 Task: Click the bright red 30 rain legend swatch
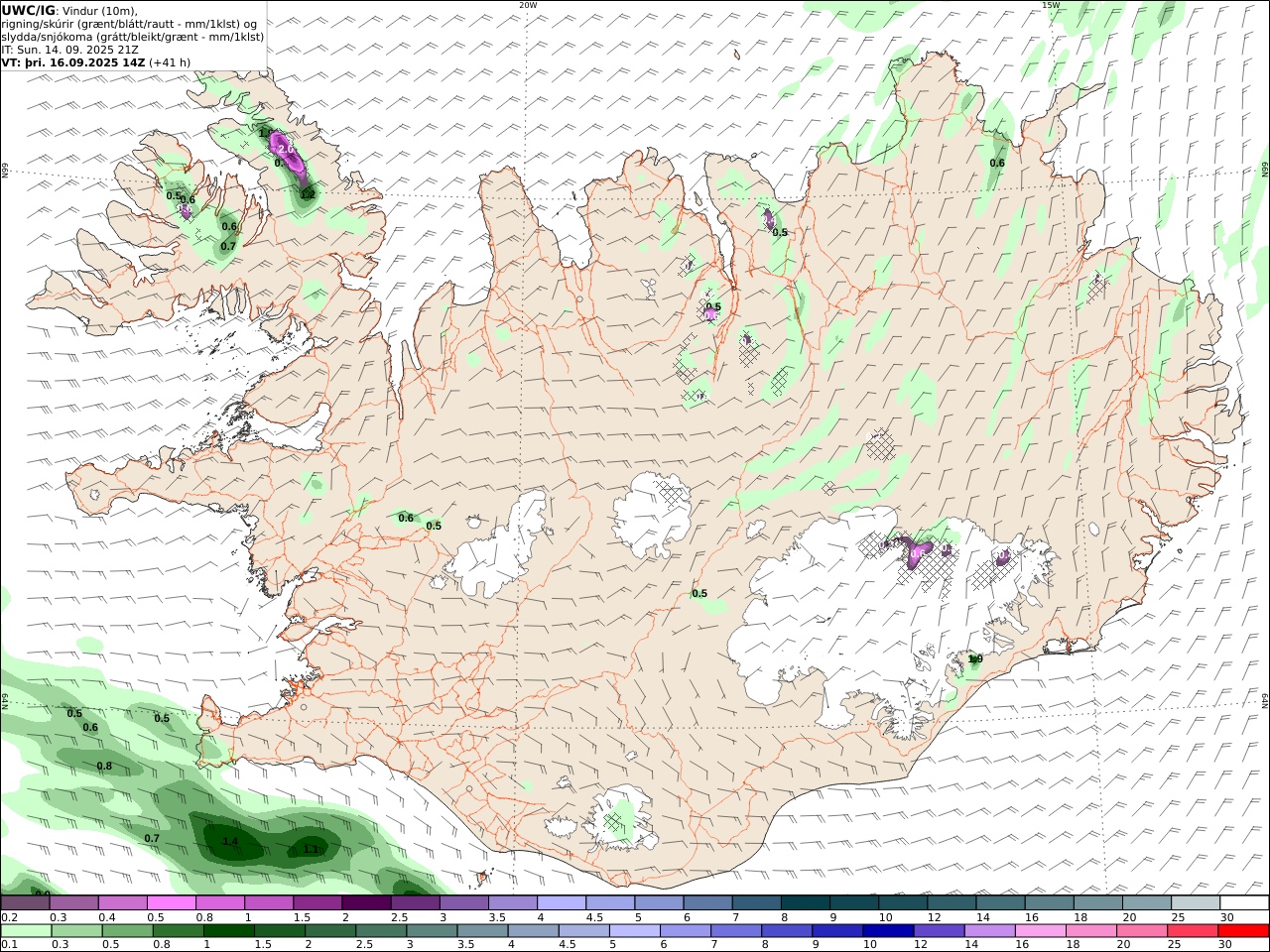pyautogui.click(x=1243, y=931)
